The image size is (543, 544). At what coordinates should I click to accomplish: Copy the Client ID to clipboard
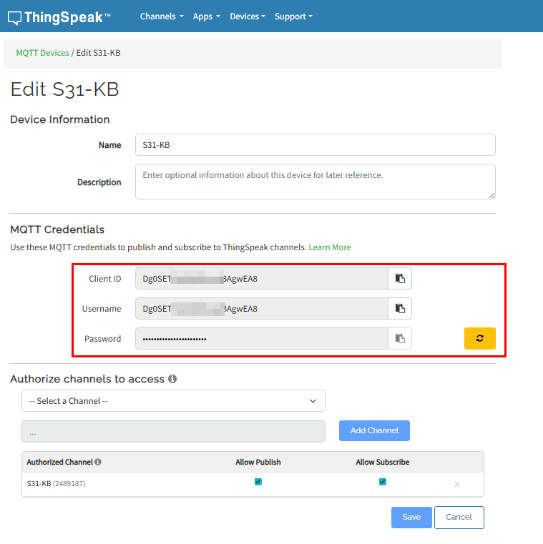400,279
